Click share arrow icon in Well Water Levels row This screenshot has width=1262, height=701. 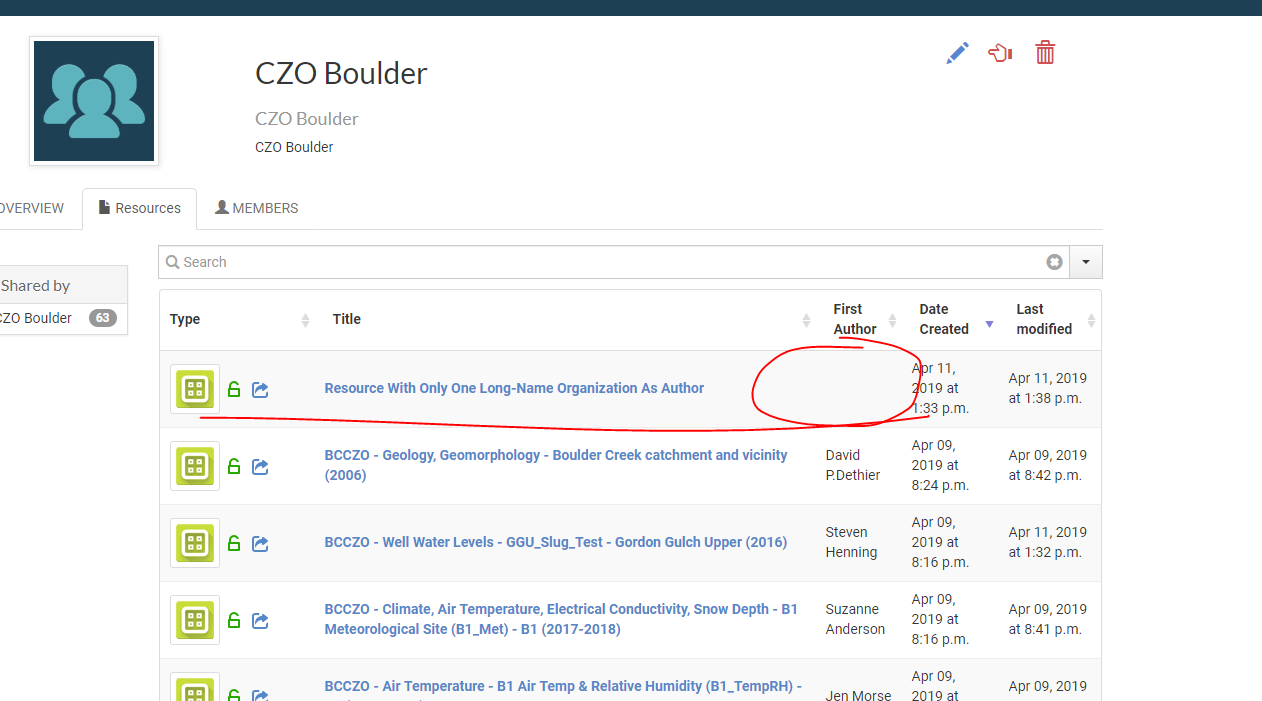pos(260,543)
